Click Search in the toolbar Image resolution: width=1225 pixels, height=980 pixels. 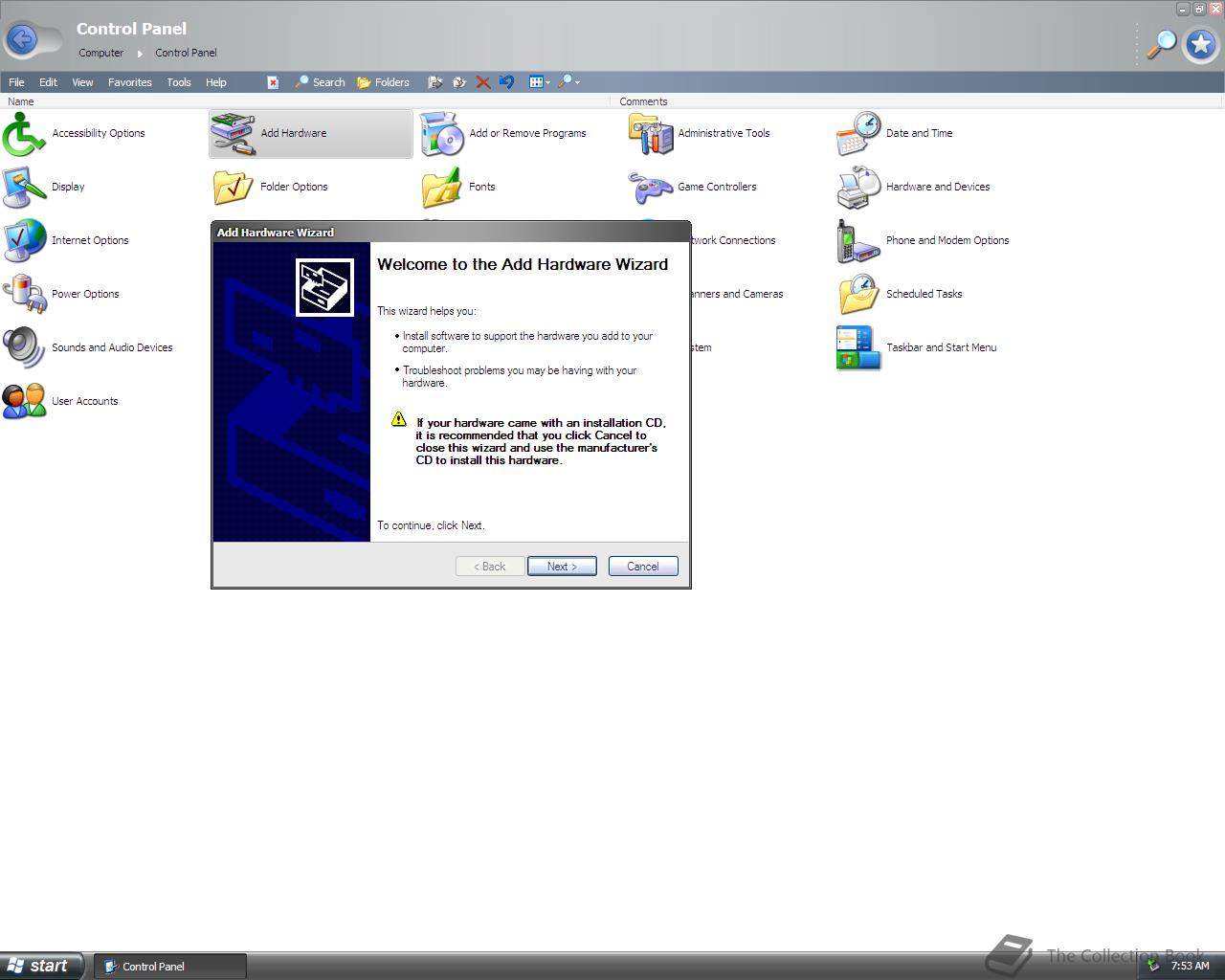coord(320,82)
